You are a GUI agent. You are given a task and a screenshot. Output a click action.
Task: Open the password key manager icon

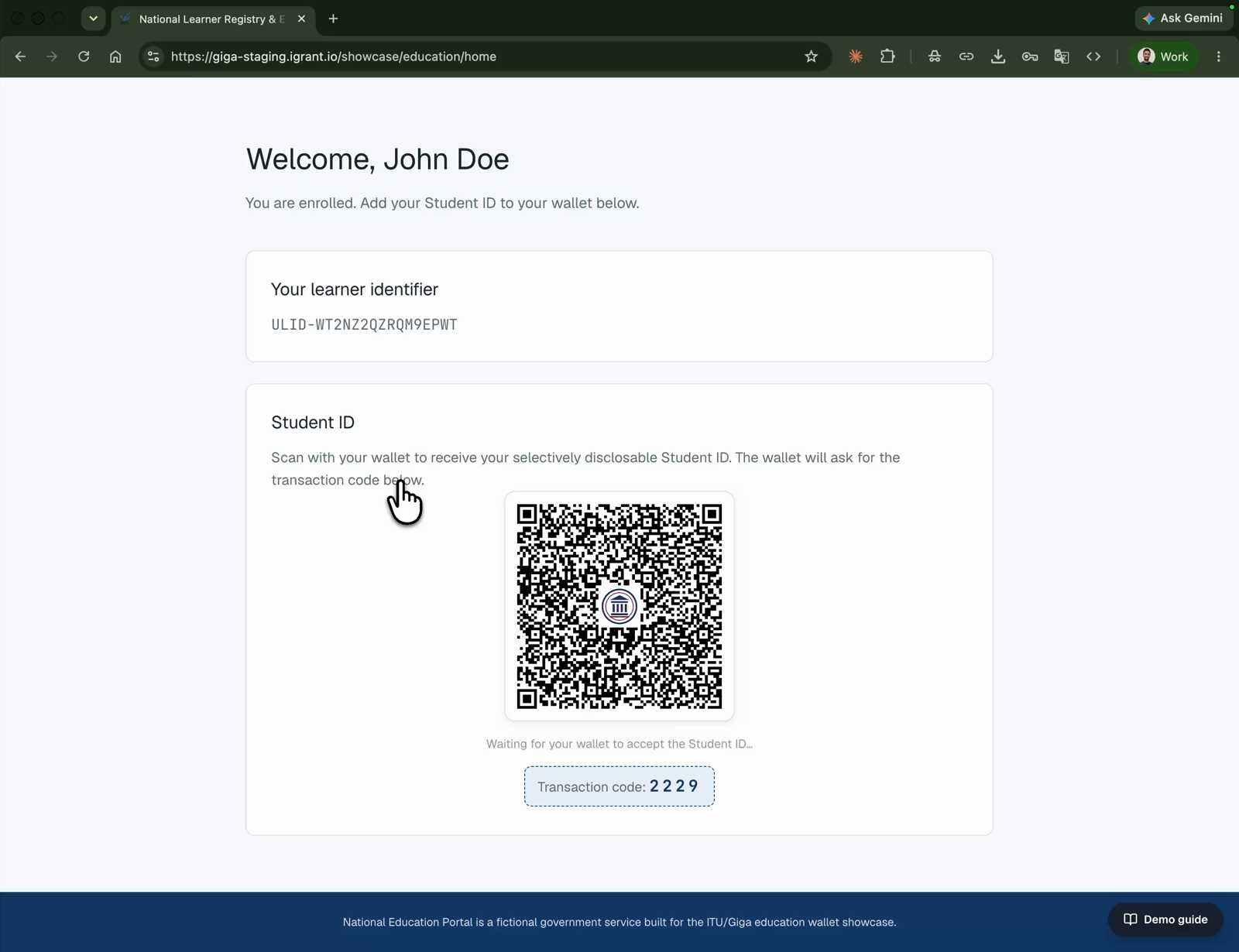(x=1030, y=57)
